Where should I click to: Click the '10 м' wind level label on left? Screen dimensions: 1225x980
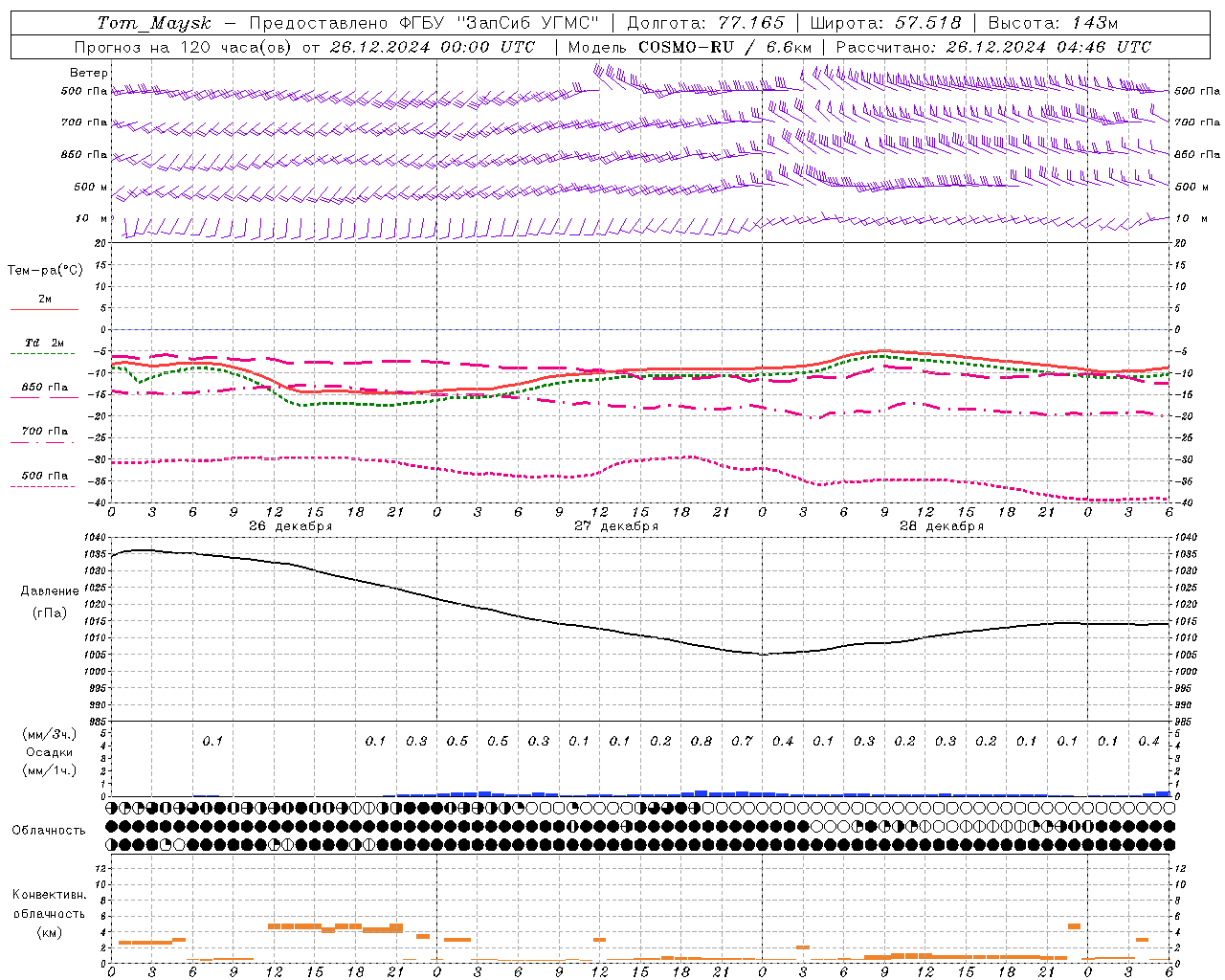coord(93,219)
